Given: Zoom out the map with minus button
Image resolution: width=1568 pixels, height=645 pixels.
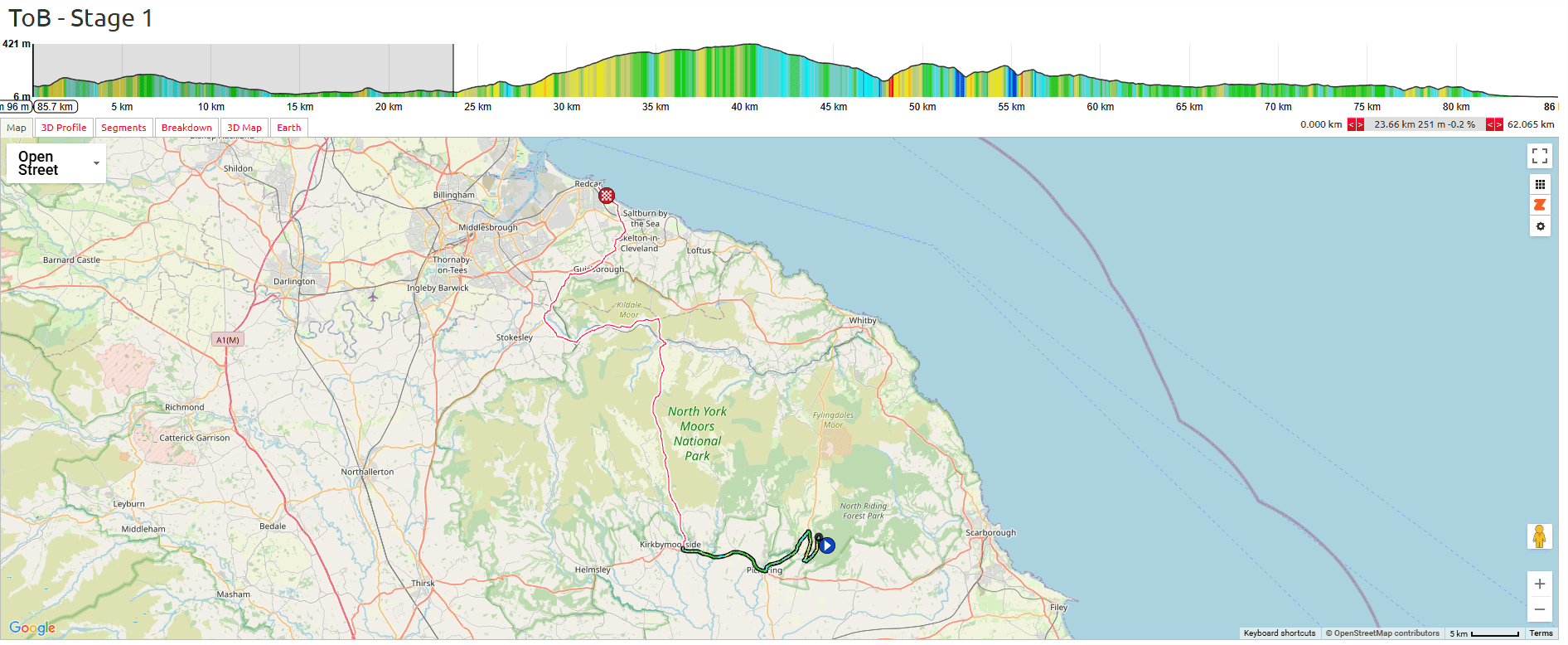Looking at the screenshot, I should point(1539,609).
